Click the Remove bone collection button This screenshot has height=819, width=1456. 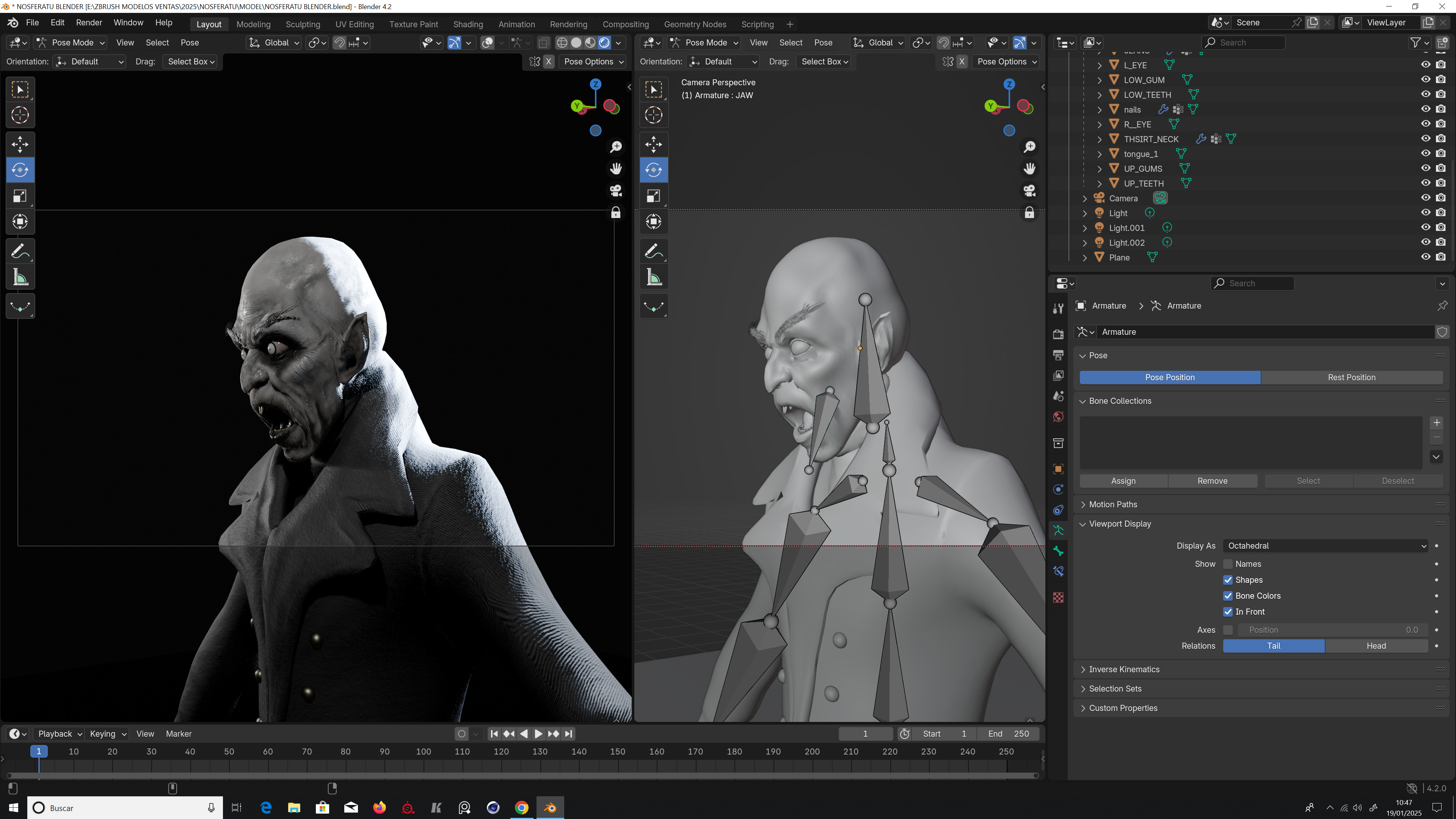click(x=1212, y=481)
